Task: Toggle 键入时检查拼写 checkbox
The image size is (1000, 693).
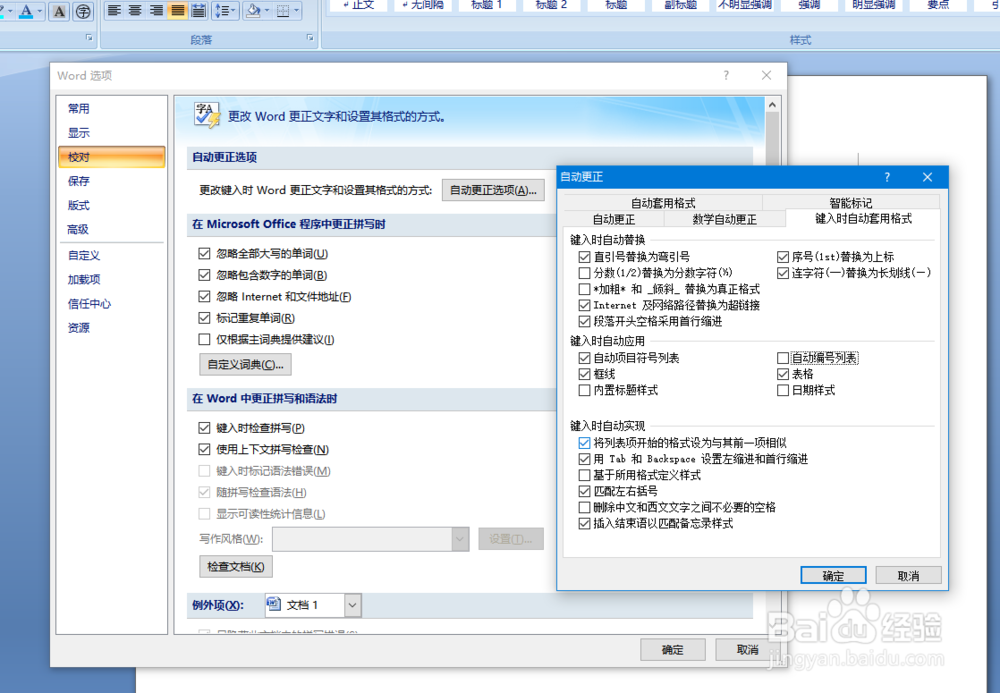Action: click(204, 428)
